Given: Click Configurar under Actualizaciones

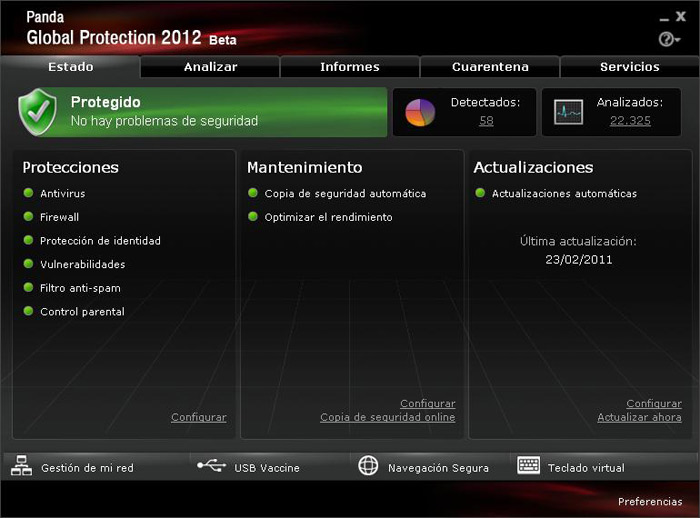Looking at the screenshot, I should coord(654,403).
